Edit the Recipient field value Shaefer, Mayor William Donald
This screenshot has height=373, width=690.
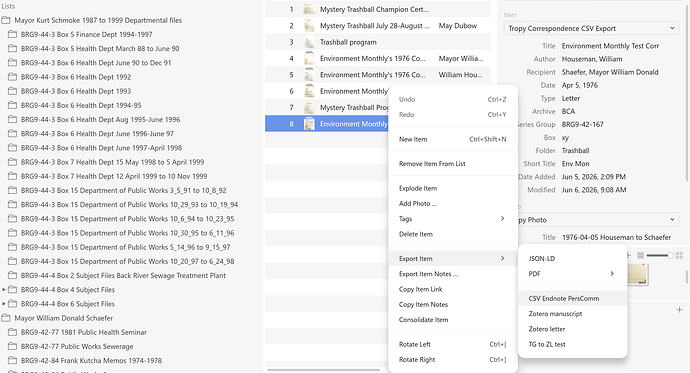pos(610,72)
